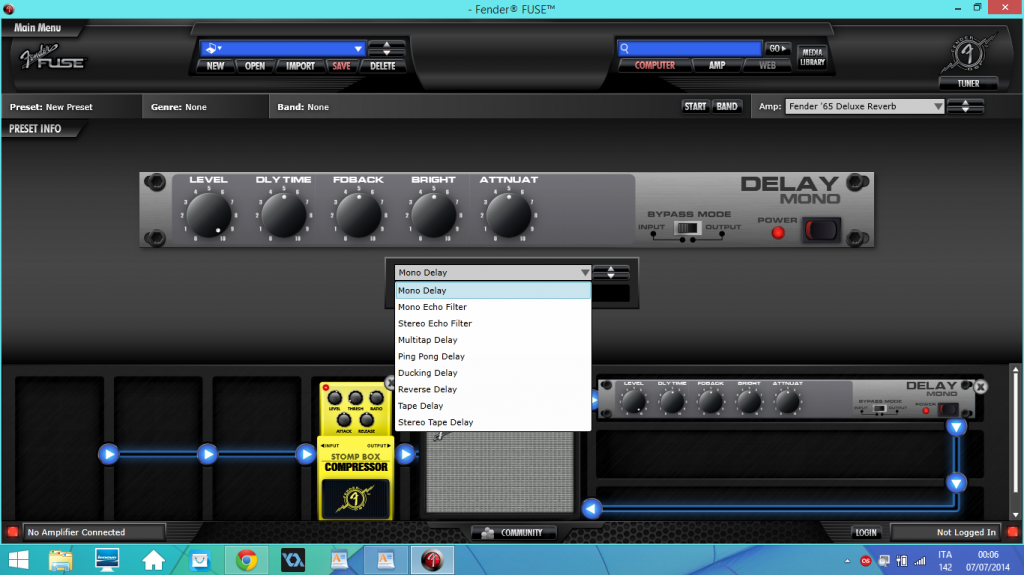Select Mono Delay from the list

point(493,290)
